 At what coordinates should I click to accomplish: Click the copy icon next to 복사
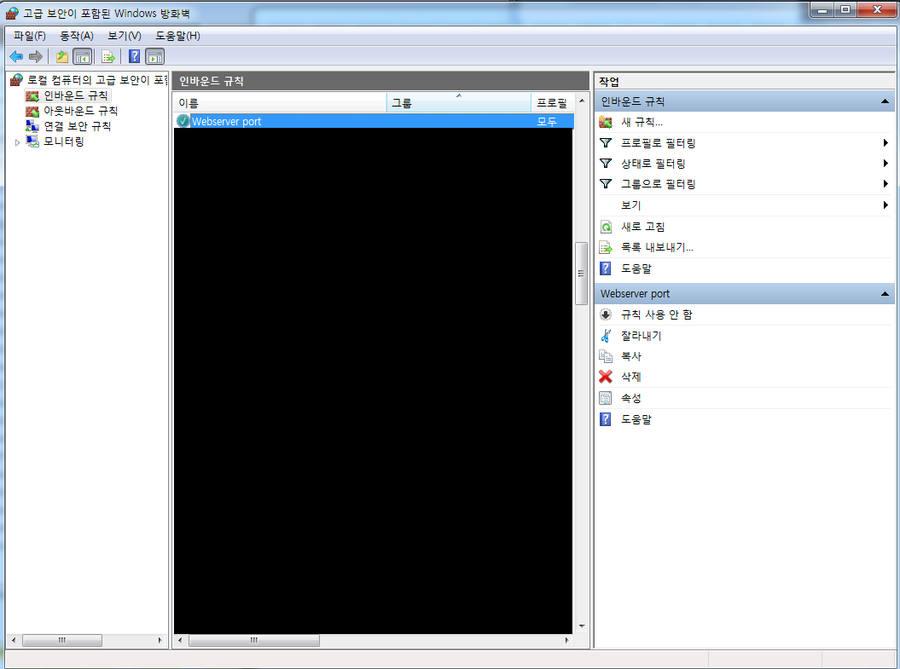[606, 356]
